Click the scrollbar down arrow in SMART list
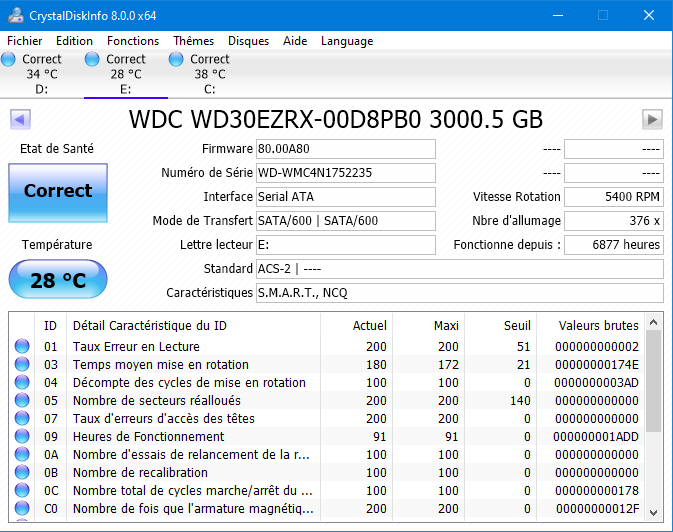673x532 pixels. tap(654, 513)
